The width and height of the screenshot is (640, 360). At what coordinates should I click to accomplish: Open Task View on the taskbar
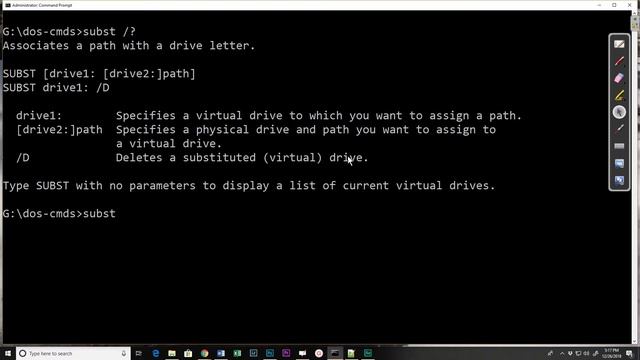[x=139, y=353]
